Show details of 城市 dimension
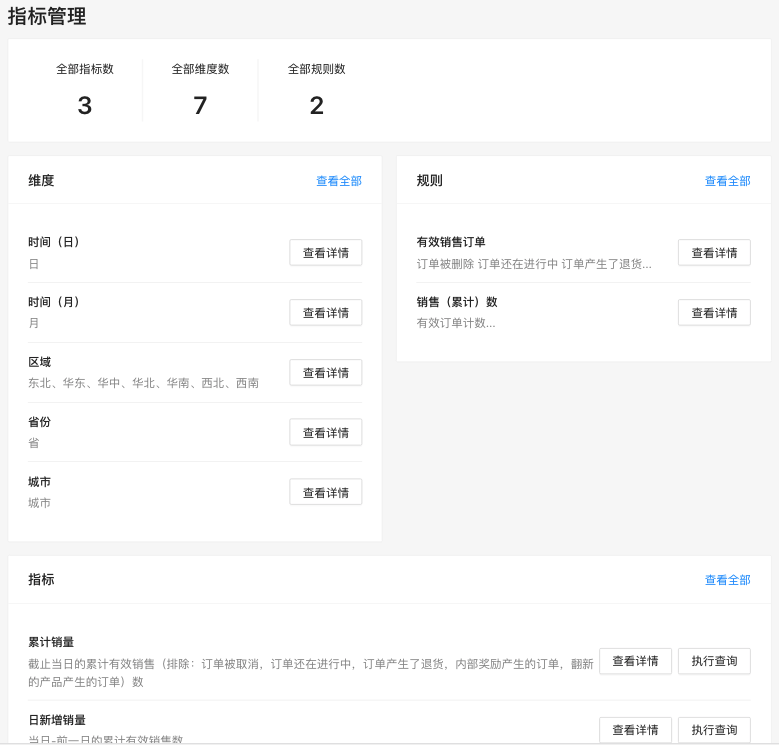The image size is (779, 745). (x=325, y=493)
